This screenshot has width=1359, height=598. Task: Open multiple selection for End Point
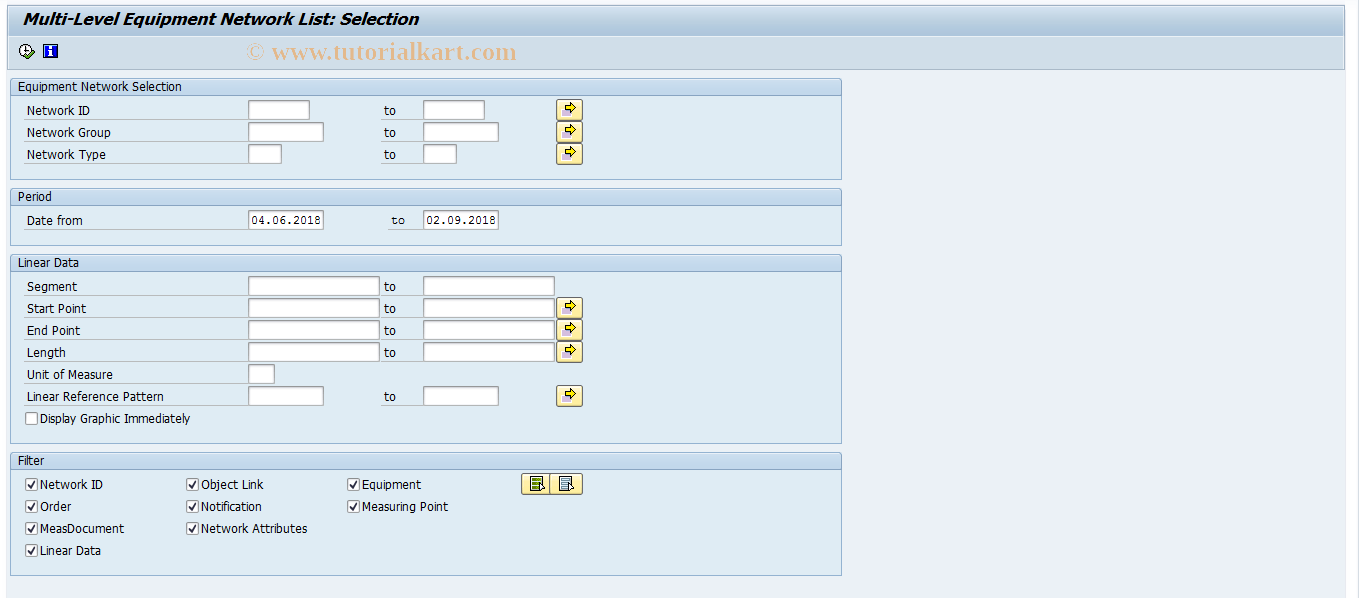pyautogui.click(x=568, y=329)
